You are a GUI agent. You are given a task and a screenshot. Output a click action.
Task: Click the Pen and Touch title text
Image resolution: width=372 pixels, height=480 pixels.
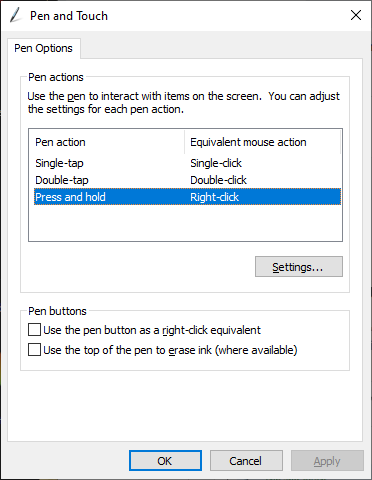pos(69,16)
